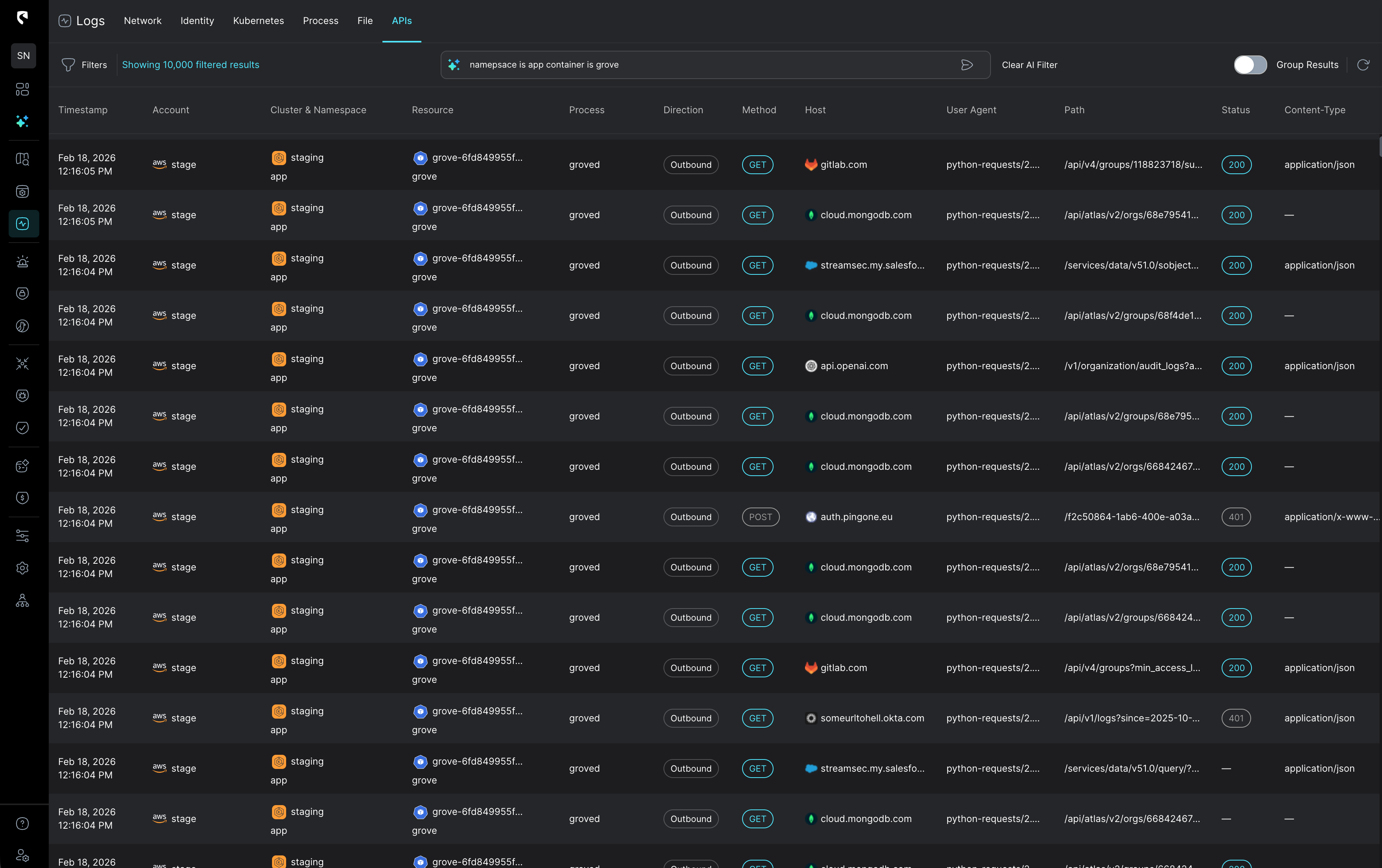Edit the AI filter query text field
Screen dimensions: 1382x868
(689, 65)
